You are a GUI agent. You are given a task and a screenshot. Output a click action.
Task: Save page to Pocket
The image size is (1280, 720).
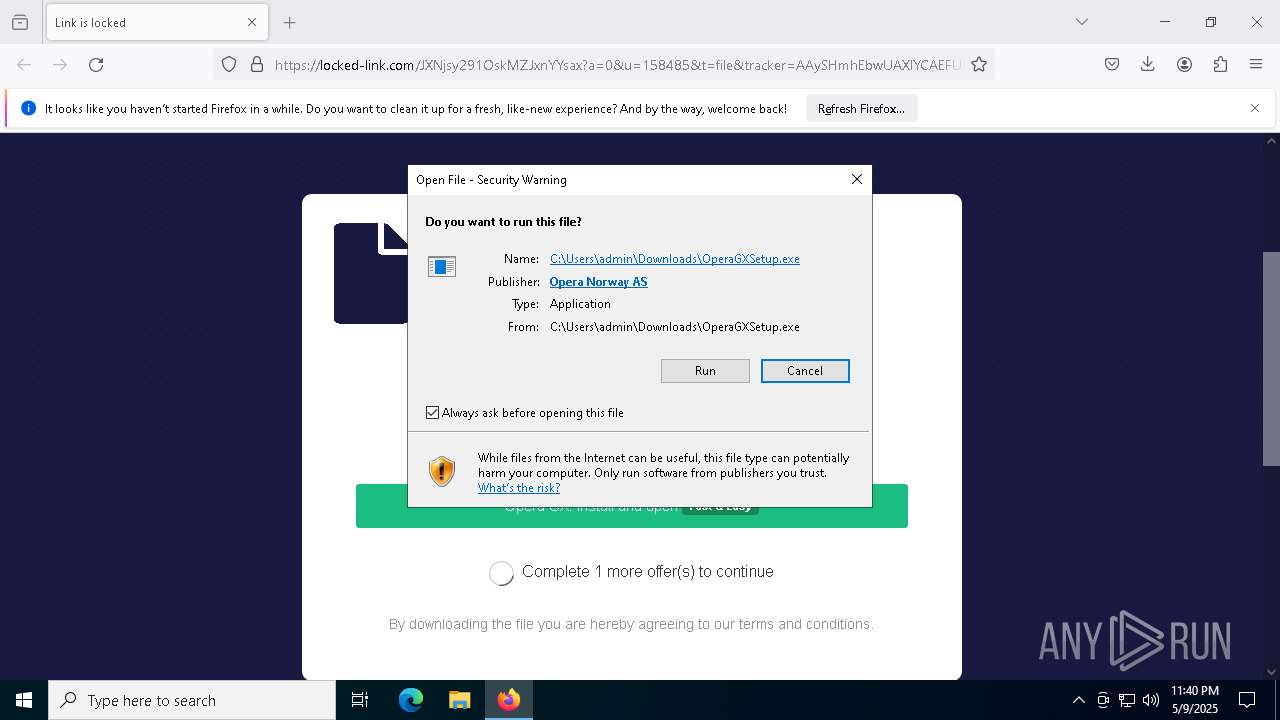[1112, 65]
